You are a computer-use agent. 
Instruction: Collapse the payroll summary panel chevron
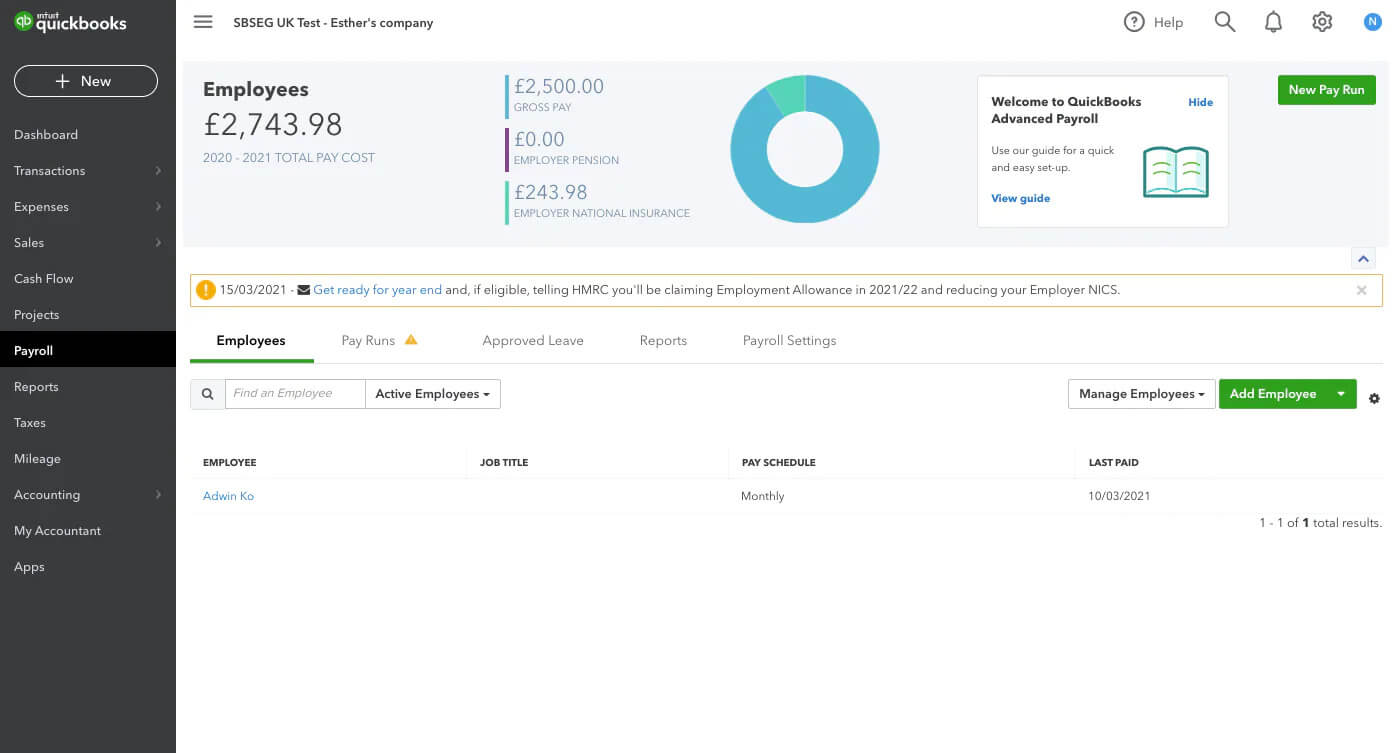pyautogui.click(x=1362, y=259)
